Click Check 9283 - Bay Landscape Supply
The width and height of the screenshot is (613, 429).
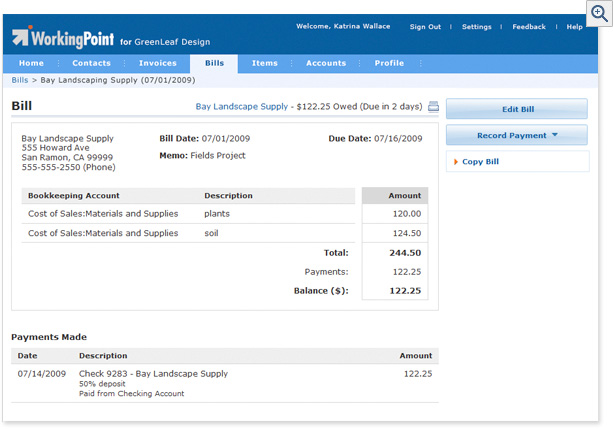(x=153, y=374)
